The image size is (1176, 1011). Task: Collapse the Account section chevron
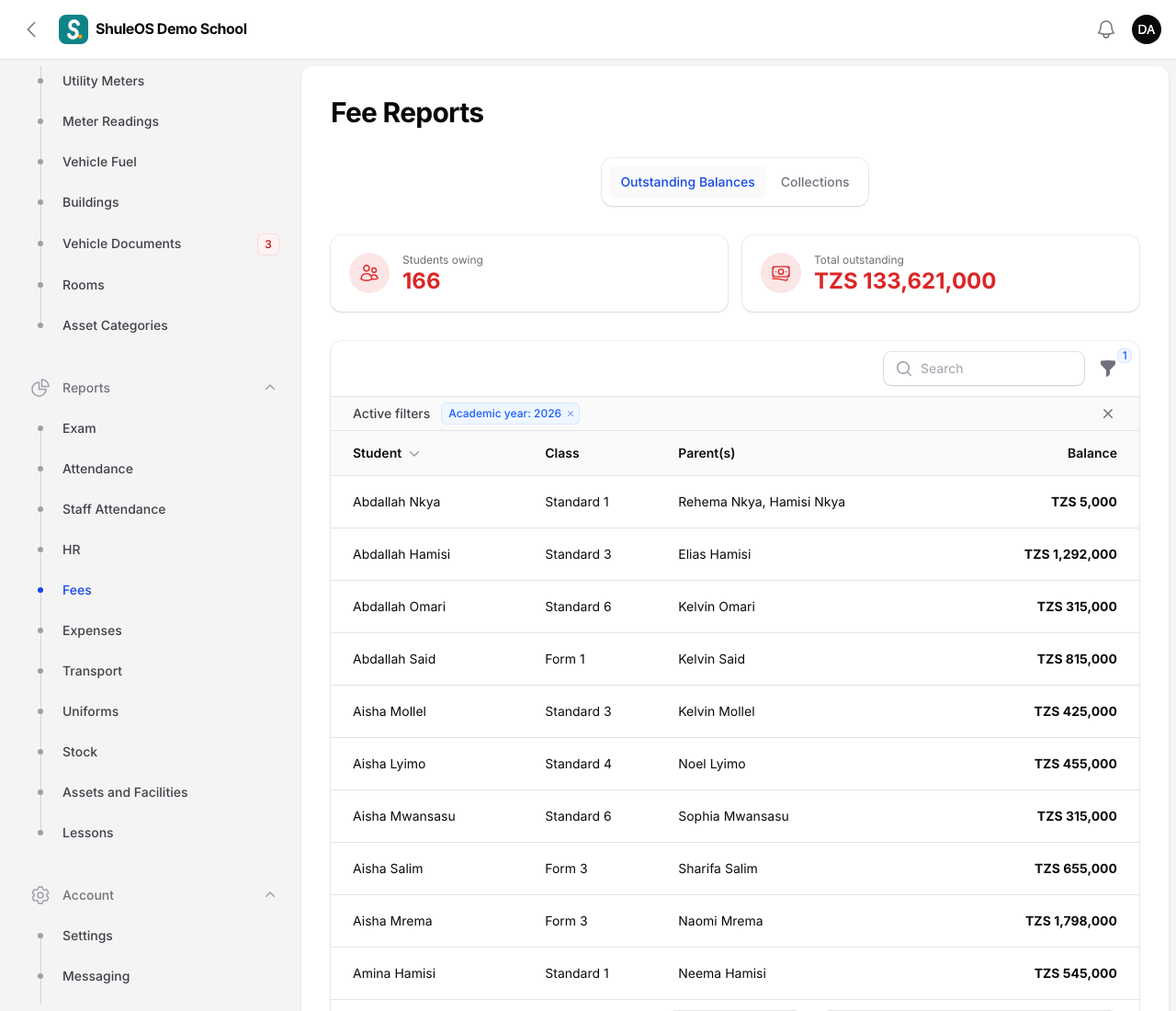coord(270,895)
